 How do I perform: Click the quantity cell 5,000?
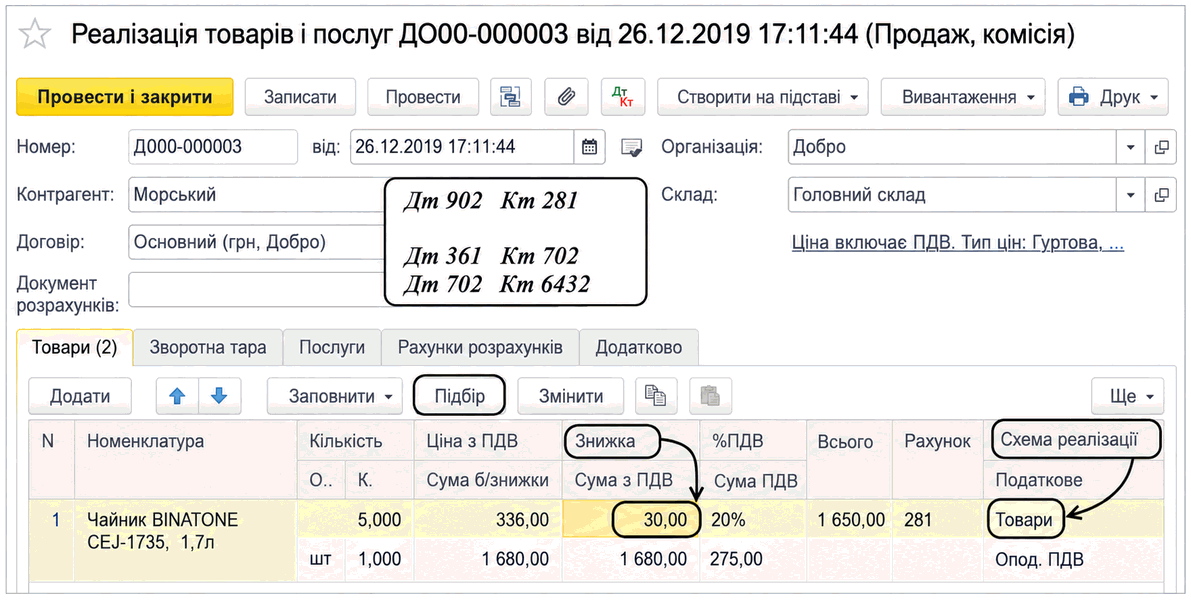tap(356, 520)
